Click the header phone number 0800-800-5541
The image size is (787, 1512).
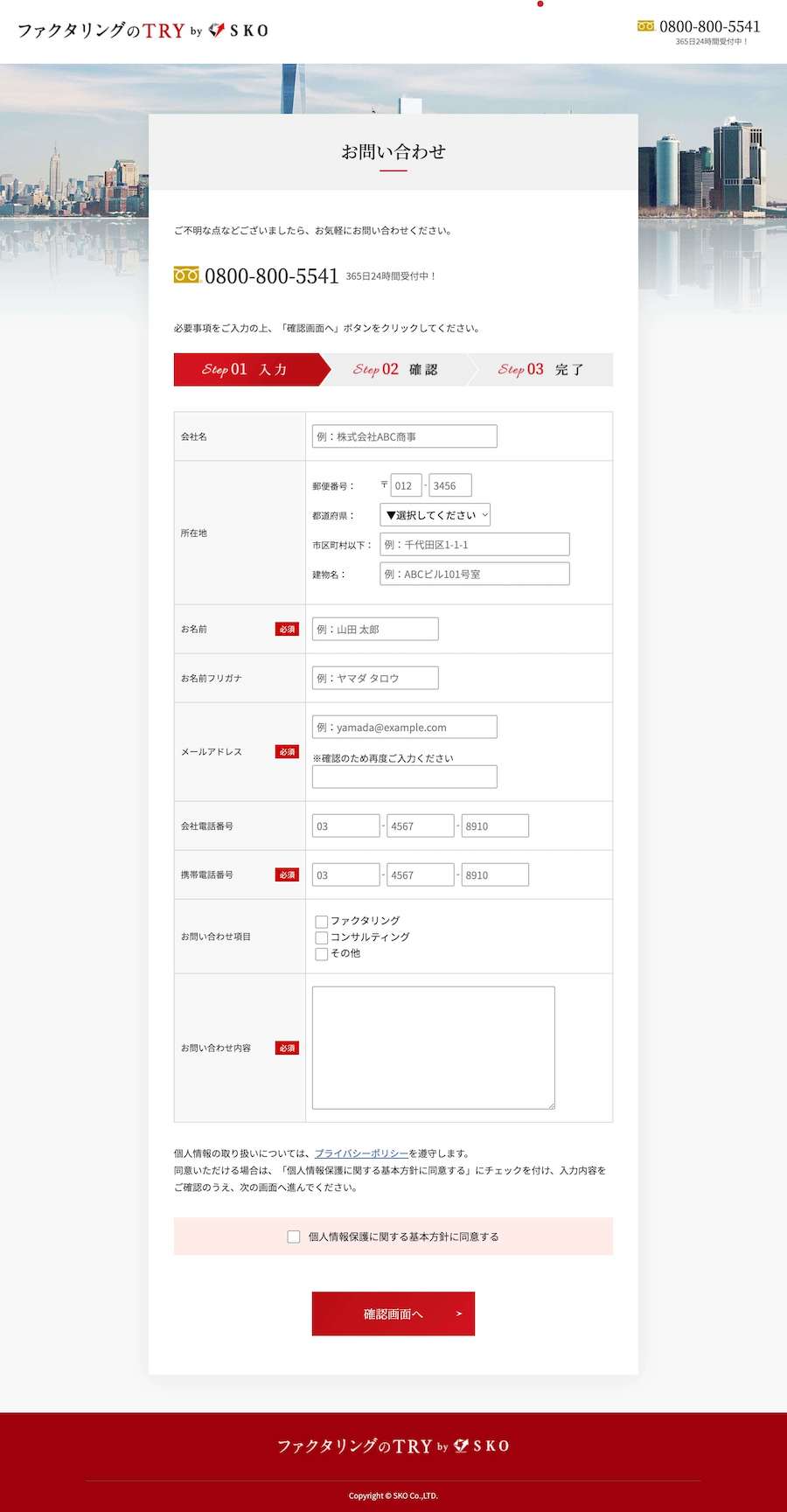[709, 26]
